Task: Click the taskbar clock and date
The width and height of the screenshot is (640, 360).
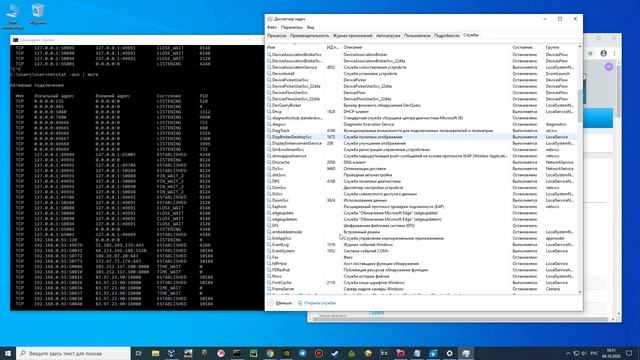Action: point(611,353)
